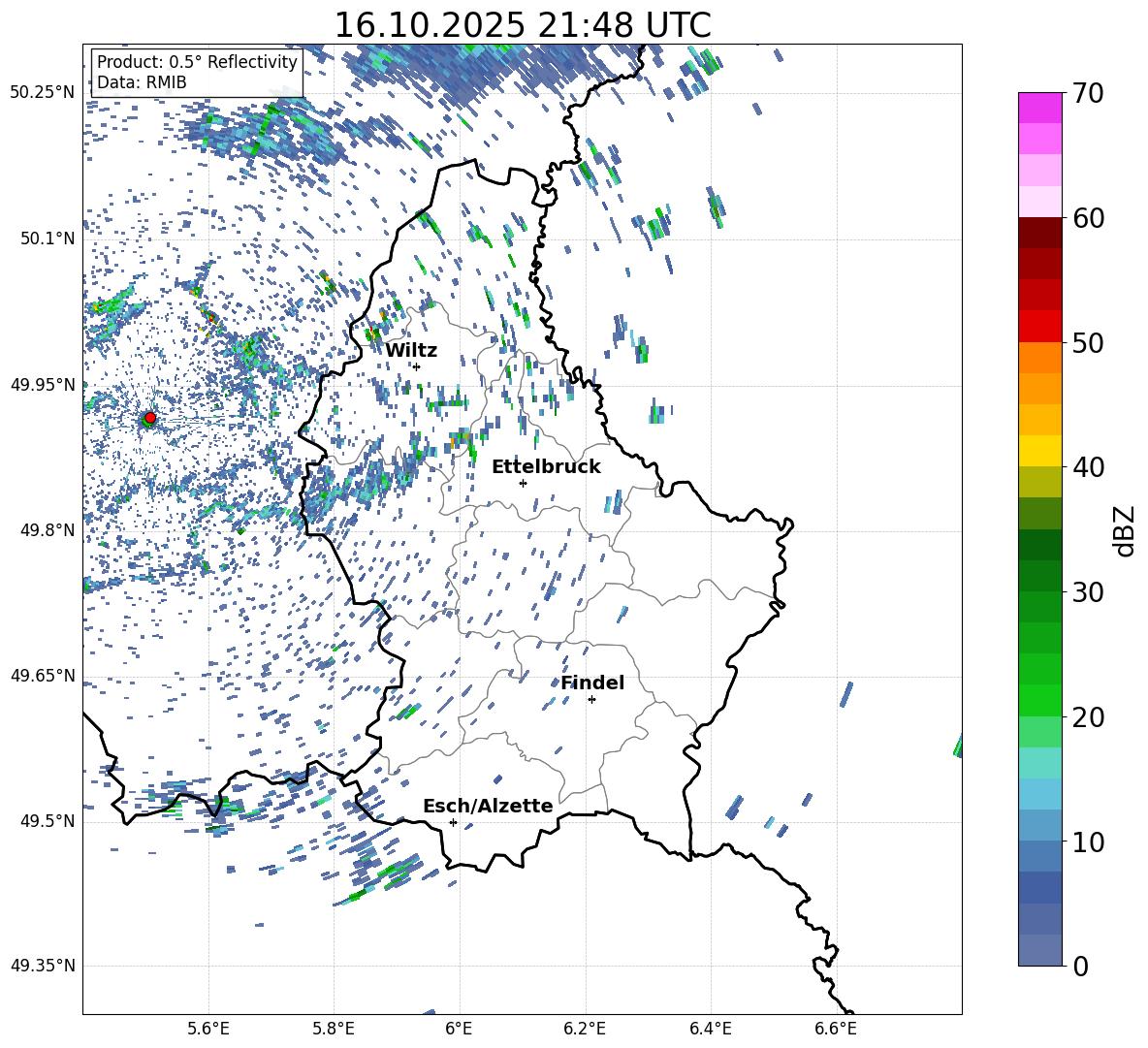Click the 49.95°N latitude label
The width and height of the screenshot is (1148, 1048).
tap(43, 384)
